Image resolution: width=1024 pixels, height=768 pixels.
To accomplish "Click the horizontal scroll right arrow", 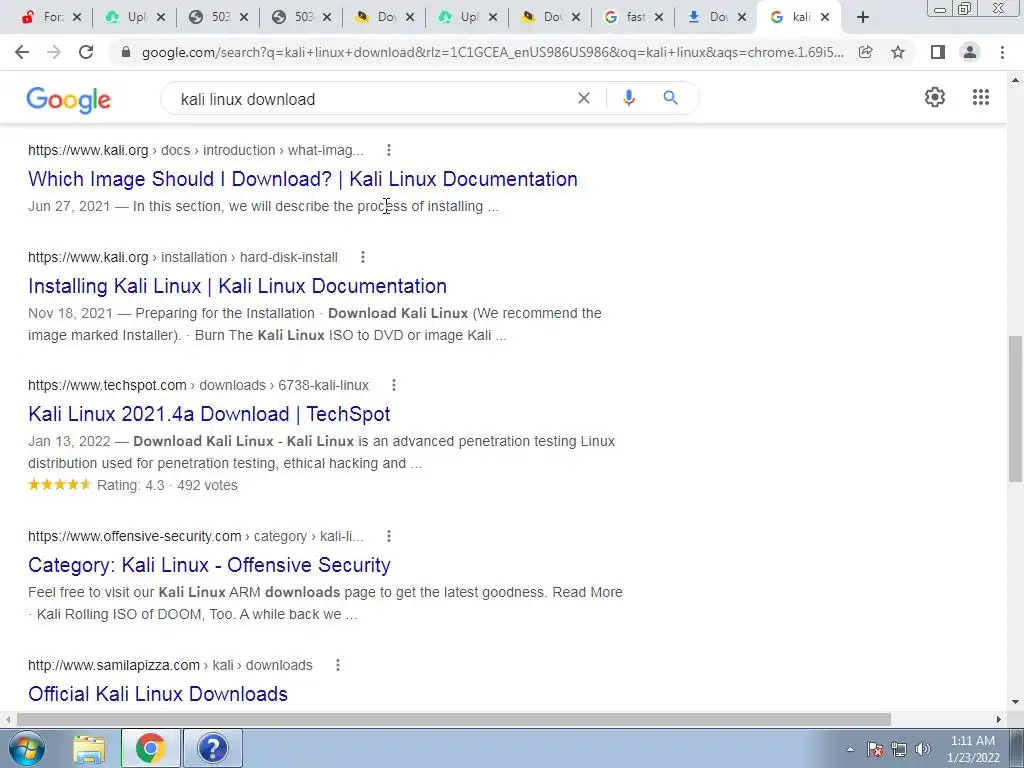I will (x=999, y=719).
